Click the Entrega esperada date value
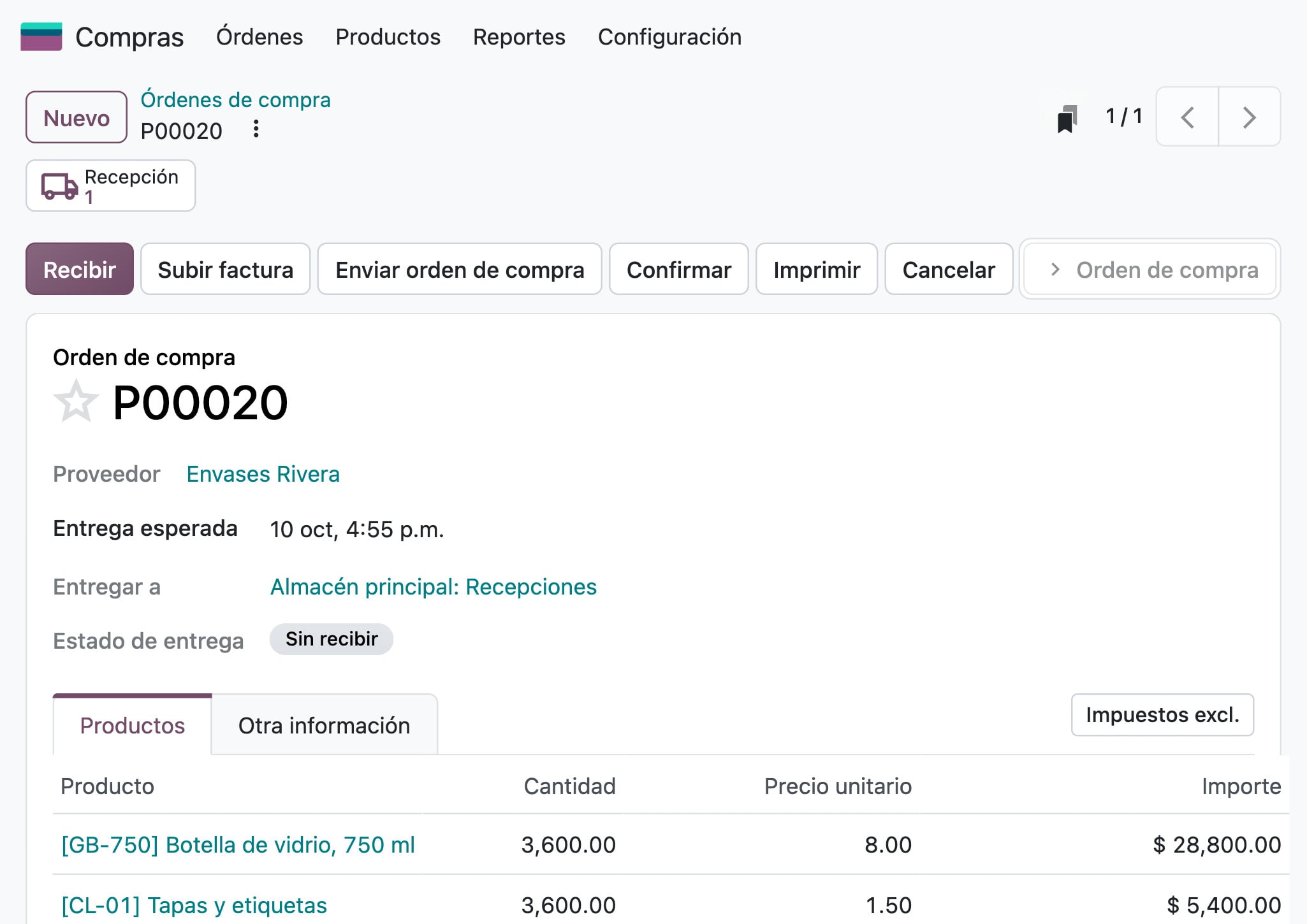This screenshot has width=1307, height=924. 357,529
